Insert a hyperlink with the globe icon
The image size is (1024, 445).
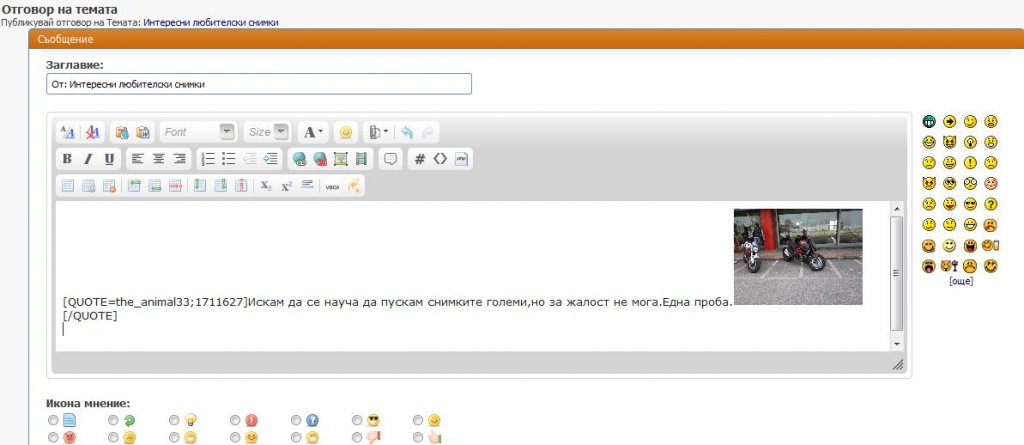pos(299,158)
